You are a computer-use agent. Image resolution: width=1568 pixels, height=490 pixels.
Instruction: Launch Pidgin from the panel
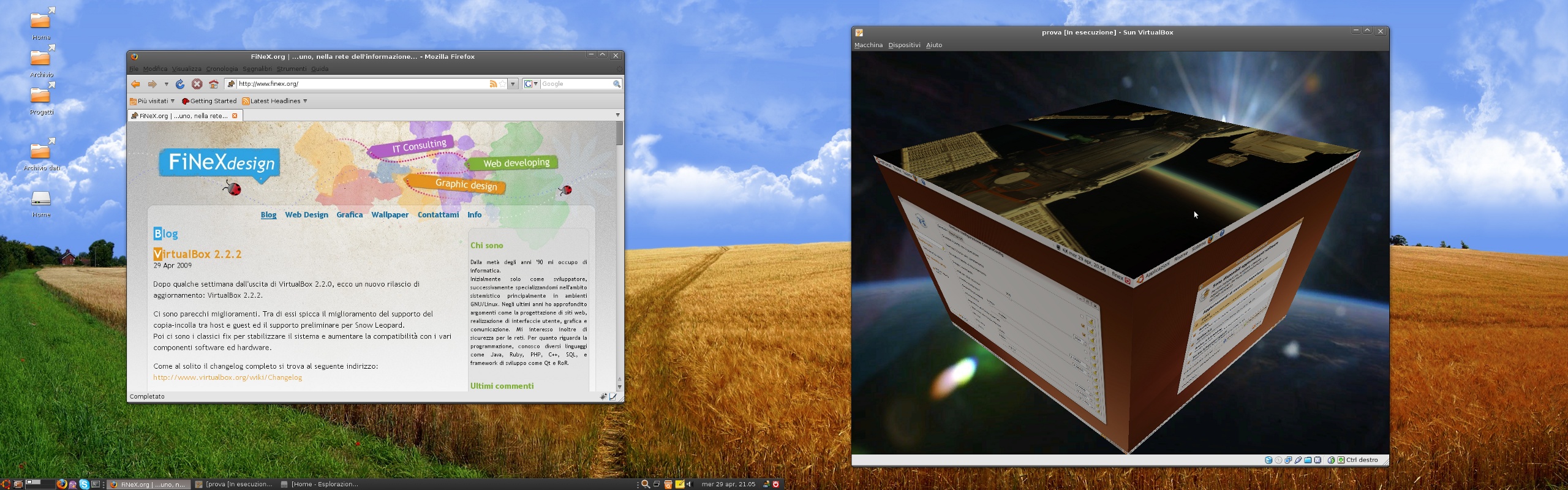[x=73, y=484]
